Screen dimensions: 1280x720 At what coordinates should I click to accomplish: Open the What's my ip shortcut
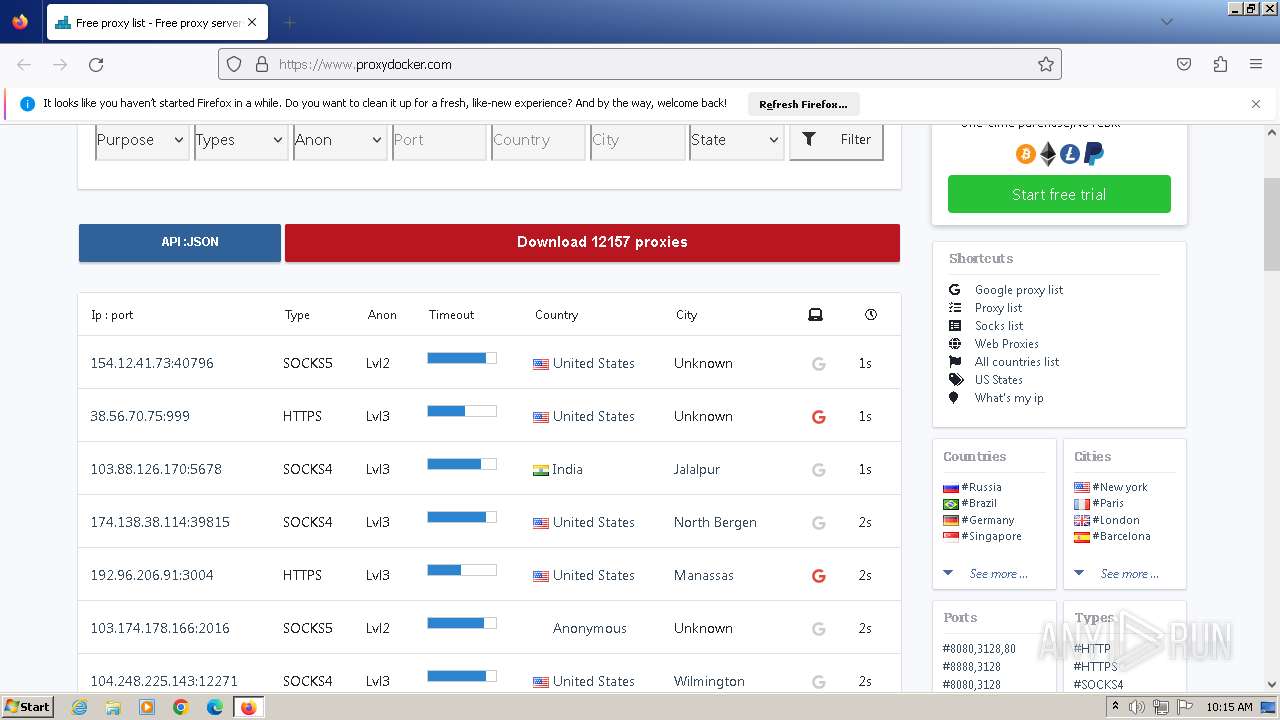[1009, 398]
